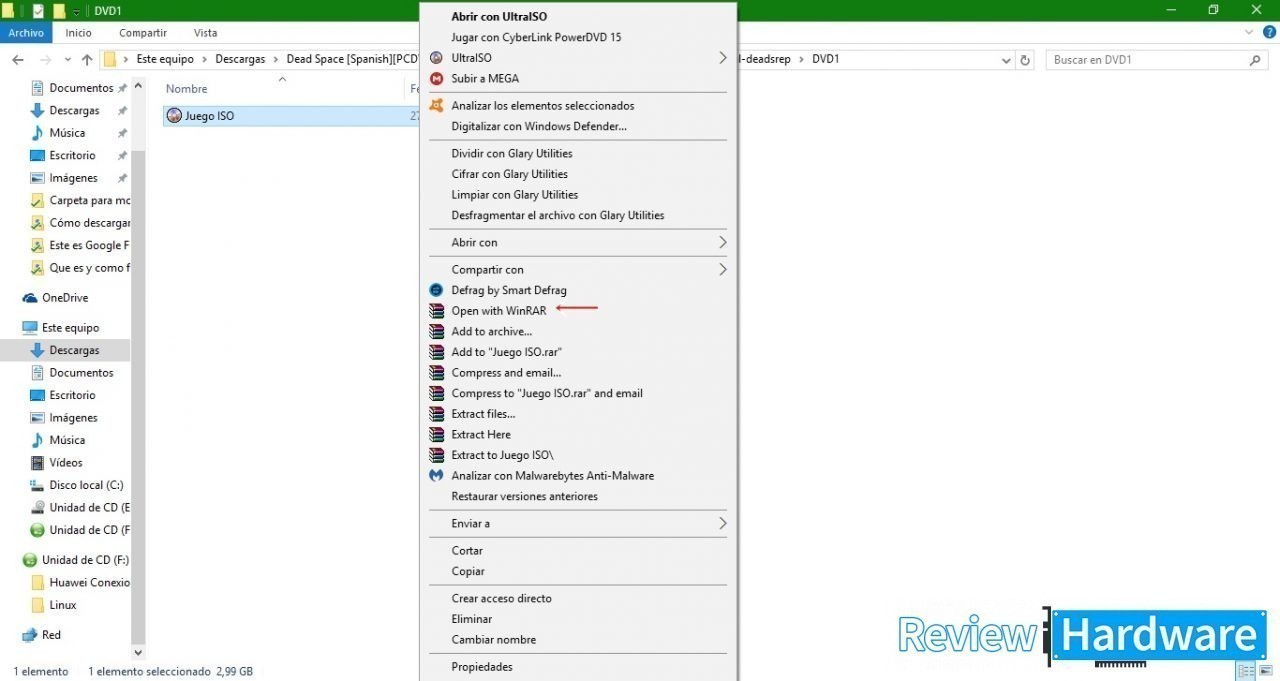Click the refresh button by address bar

(x=1025, y=60)
